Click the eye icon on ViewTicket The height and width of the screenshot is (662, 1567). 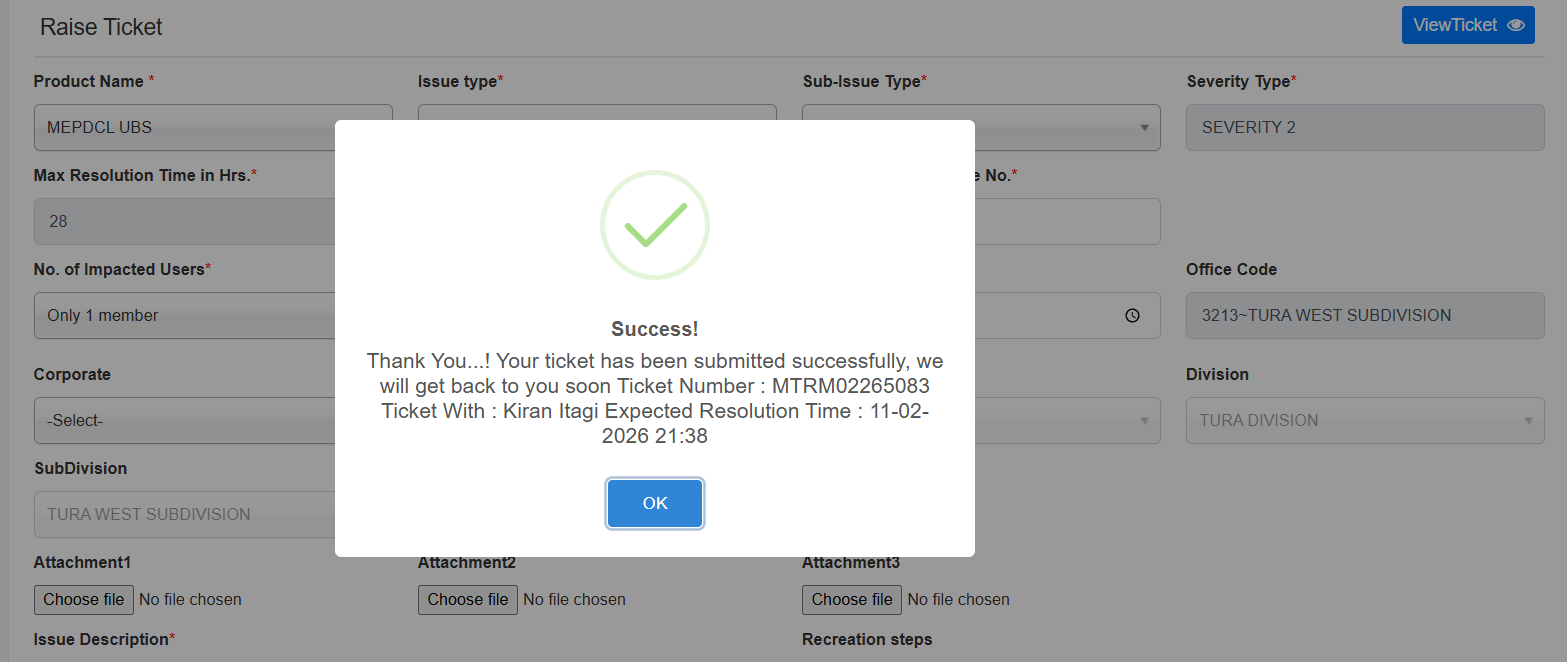pos(1516,25)
